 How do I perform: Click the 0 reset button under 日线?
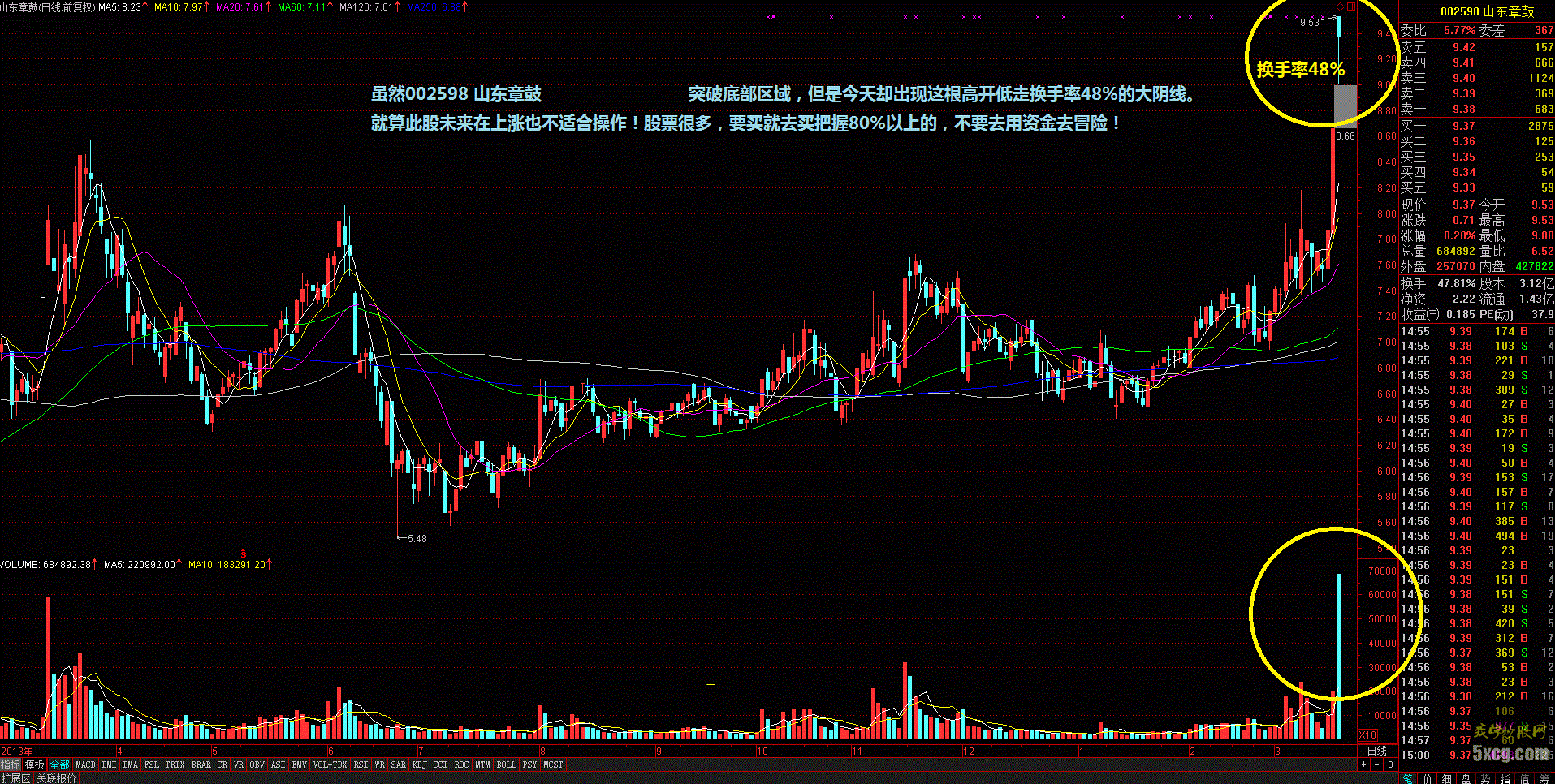point(1390,765)
